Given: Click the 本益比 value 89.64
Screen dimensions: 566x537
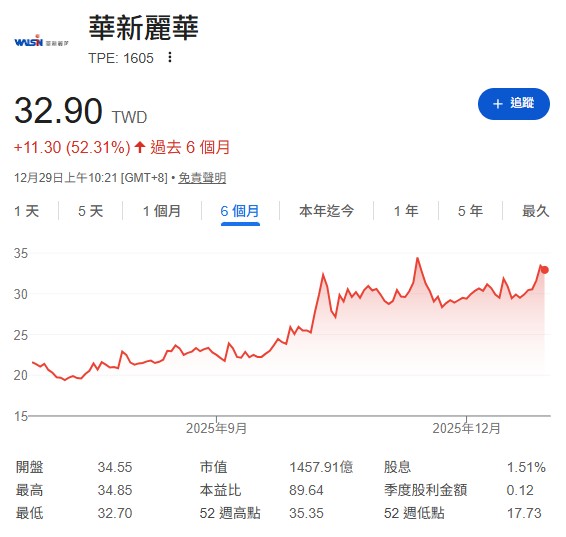Looking at the screenshot, I should point(306,490).
